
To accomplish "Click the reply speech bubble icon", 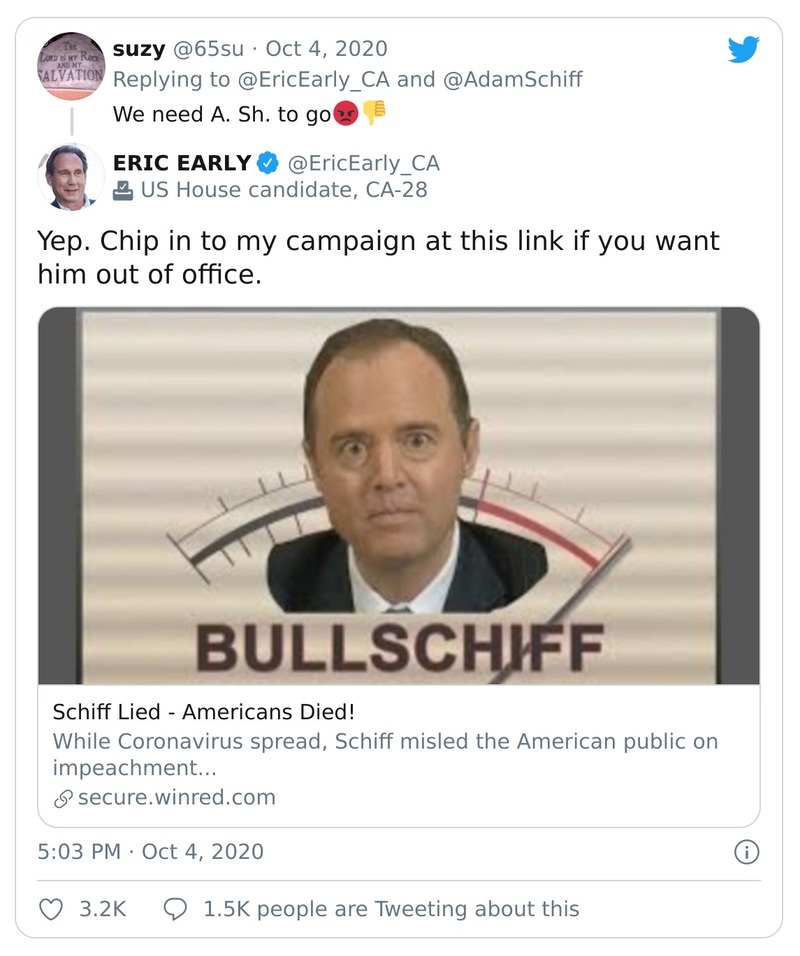I will 175,909.
